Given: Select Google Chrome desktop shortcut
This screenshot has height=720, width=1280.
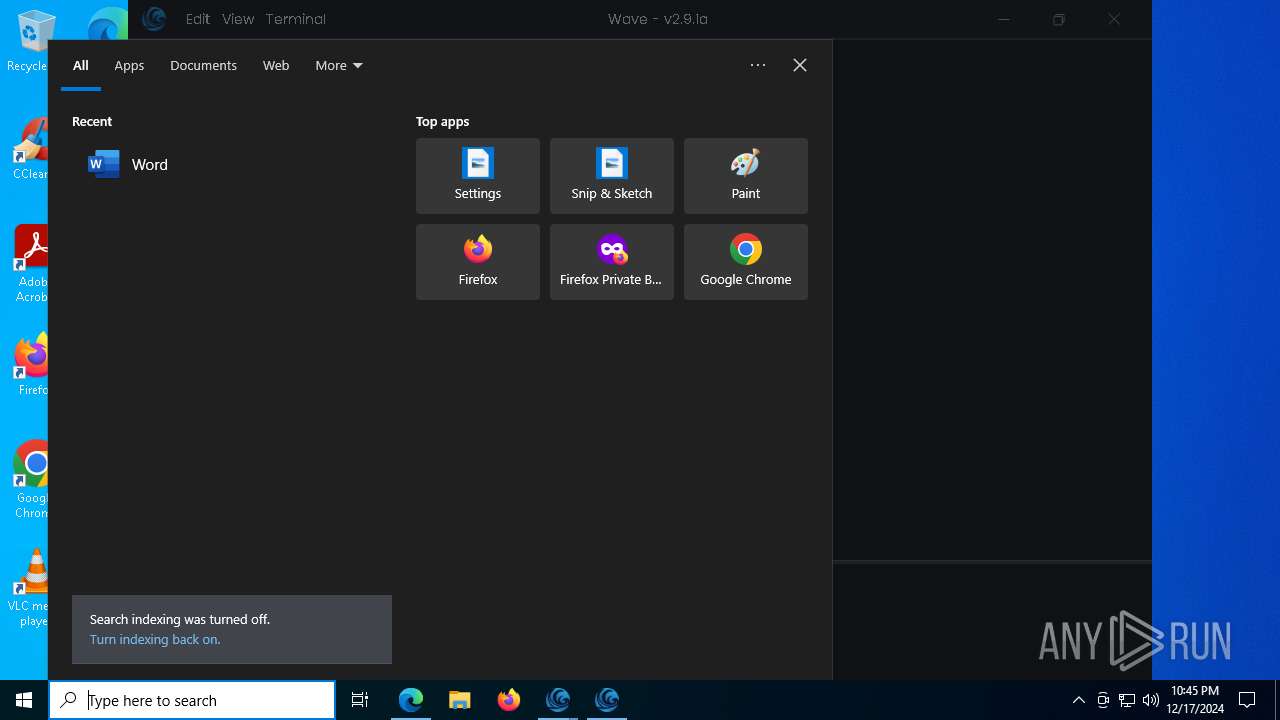Looking at the screenshot, I should [31, 480].
